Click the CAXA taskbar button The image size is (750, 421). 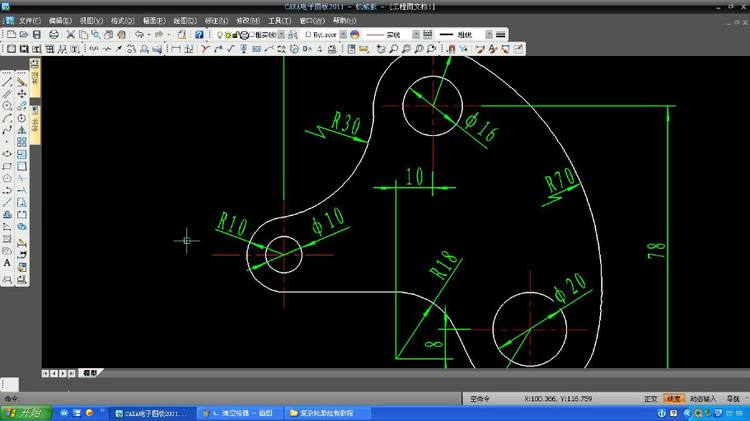pyautogui.click(x=152, y=413)
